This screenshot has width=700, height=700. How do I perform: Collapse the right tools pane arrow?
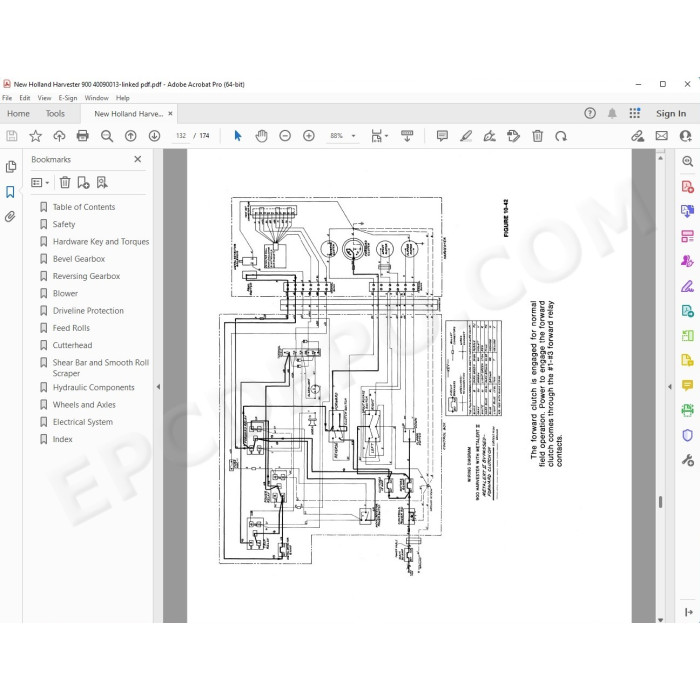670,387
